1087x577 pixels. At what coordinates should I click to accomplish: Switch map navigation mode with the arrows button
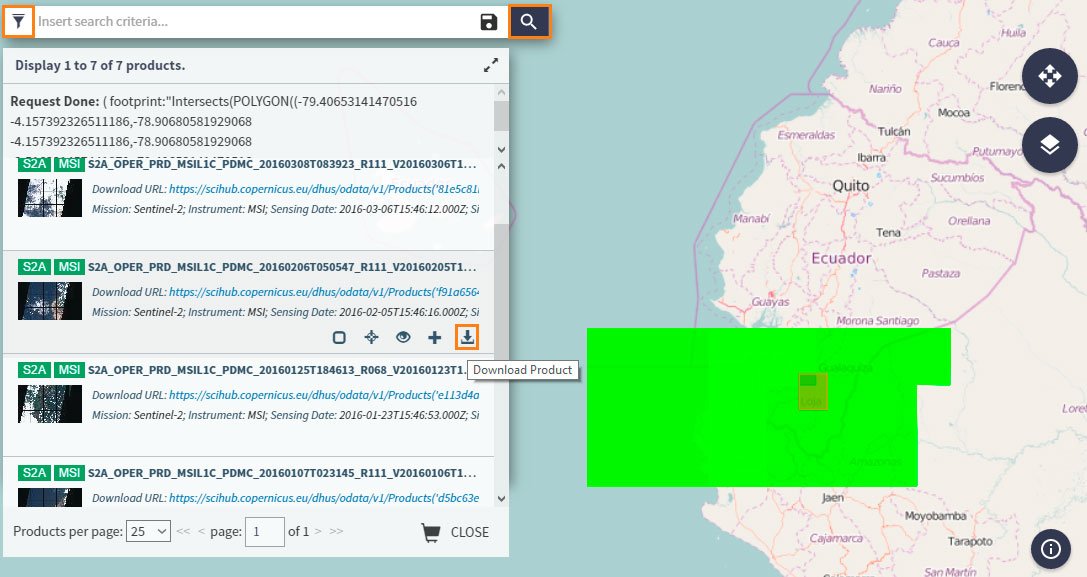pos(1050,76)
